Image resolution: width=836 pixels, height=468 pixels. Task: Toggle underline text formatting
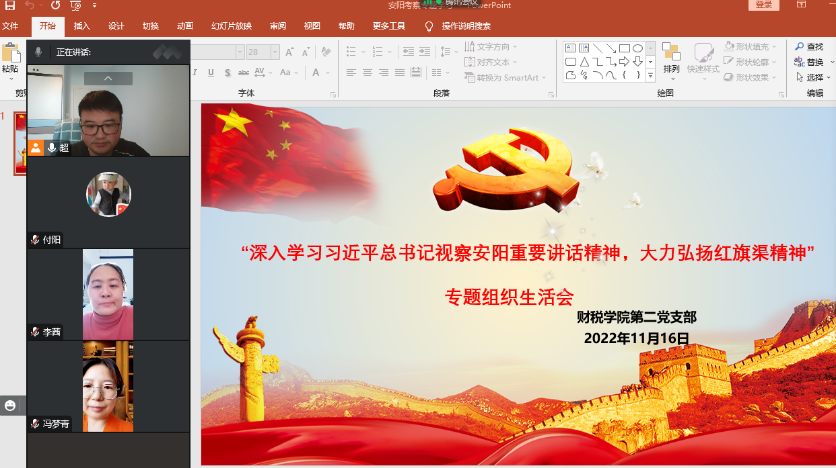211,71
